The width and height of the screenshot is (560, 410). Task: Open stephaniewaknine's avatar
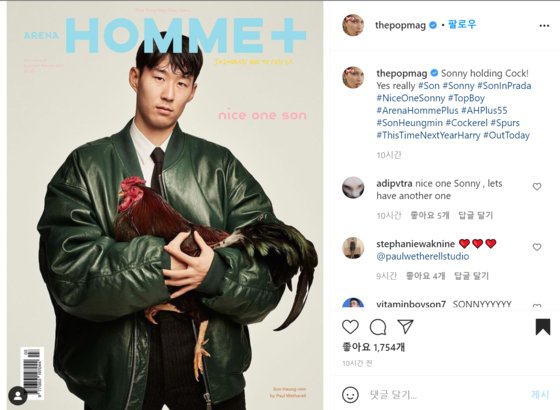pos(353,248)
